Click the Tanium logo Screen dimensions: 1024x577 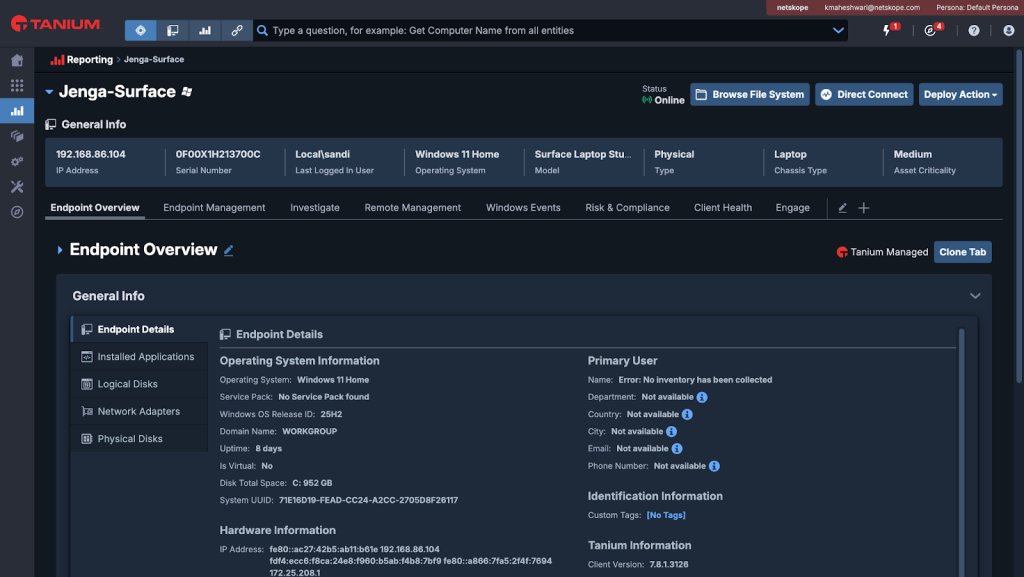click(x=56, y=24)
